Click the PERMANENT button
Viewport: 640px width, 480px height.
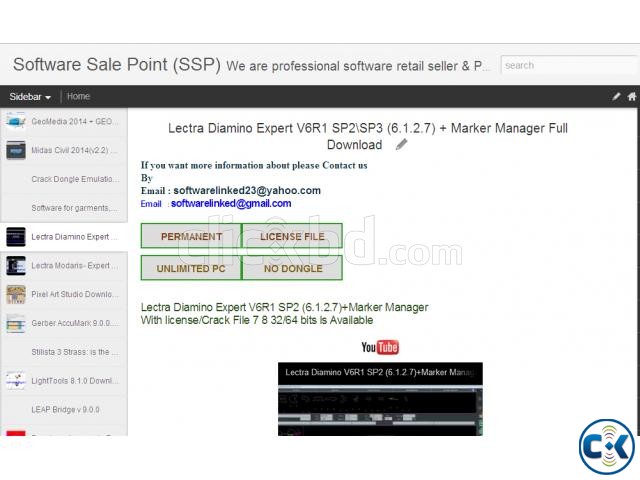point(191,236)
